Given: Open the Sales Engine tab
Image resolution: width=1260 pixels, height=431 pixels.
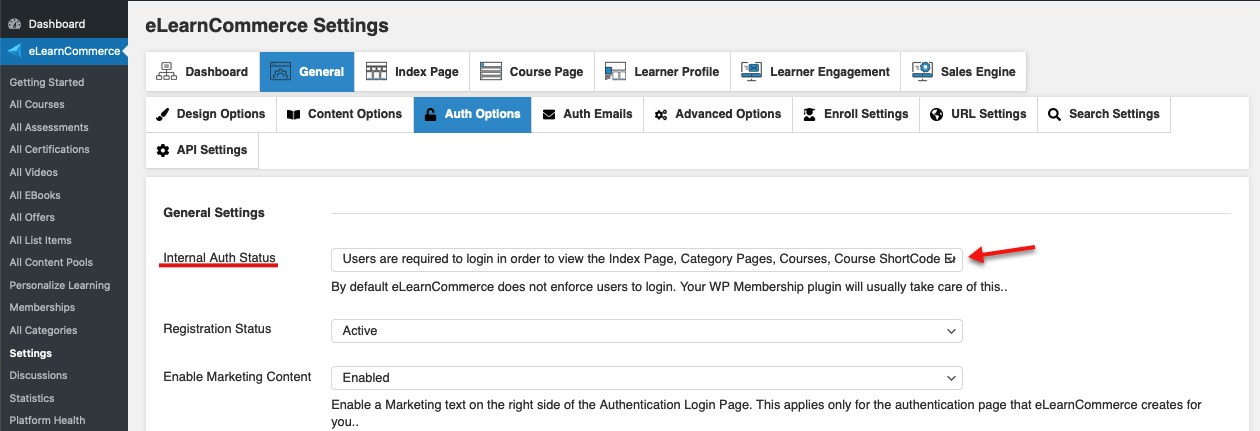Looking at the screenshot, I should tap(963, 72).
